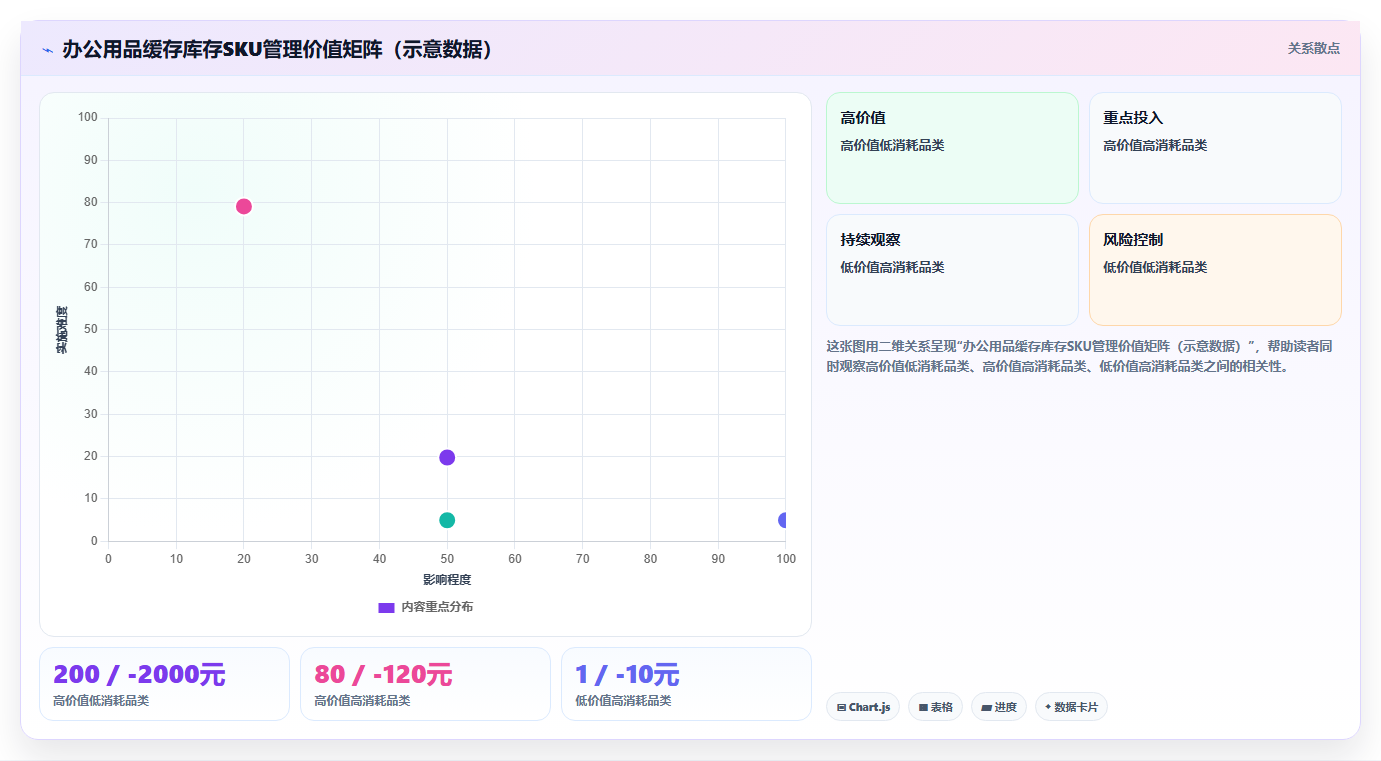Open the 持续观察 quadrant card
1381x761 pixels.
point(952,270)
